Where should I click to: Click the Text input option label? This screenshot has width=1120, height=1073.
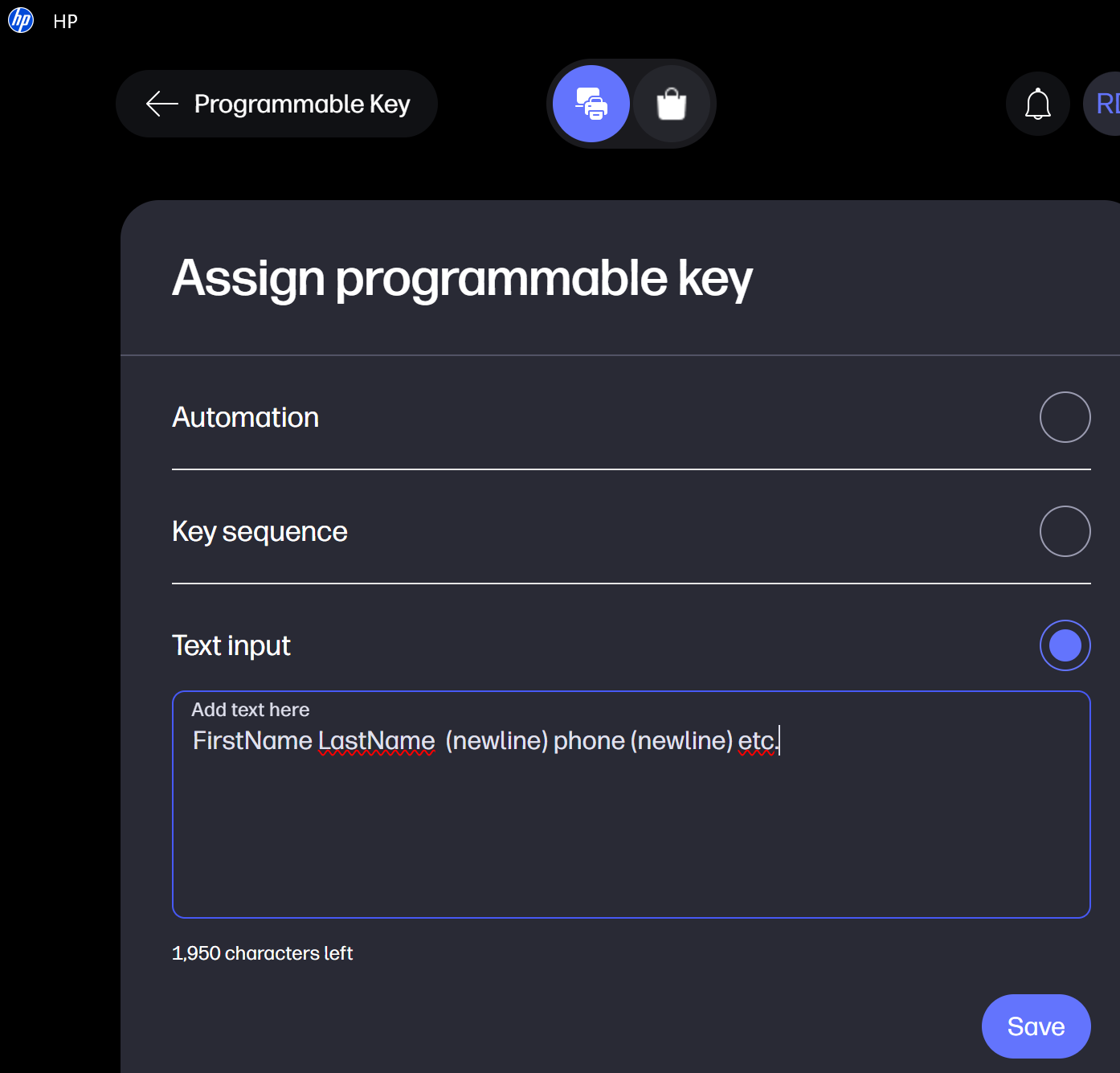[231, 645]
